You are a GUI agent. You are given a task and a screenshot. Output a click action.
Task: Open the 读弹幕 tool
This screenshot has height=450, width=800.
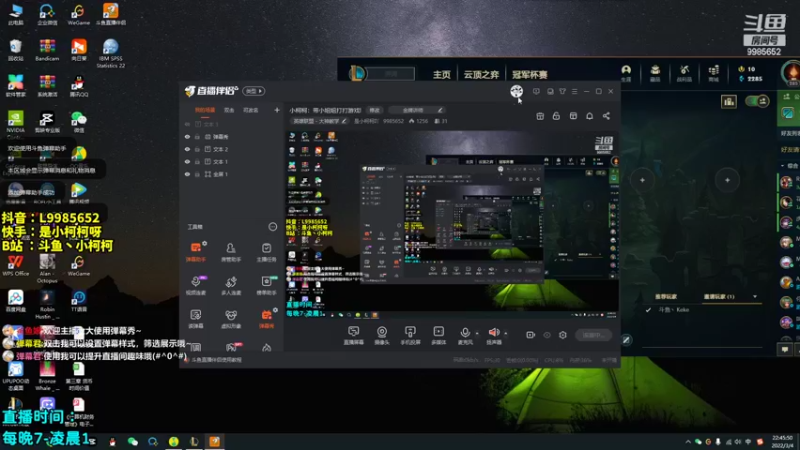tap(195, 318)
